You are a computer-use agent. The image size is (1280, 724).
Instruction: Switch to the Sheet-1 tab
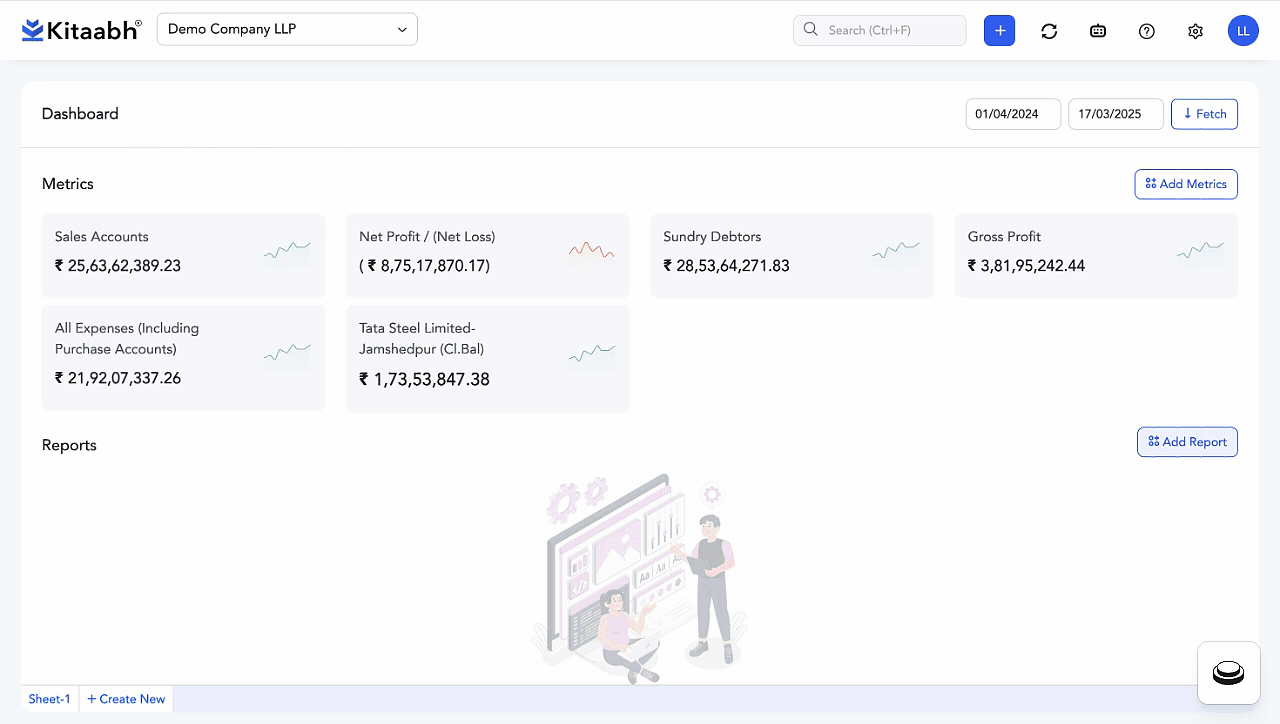[x=49, y=699]
